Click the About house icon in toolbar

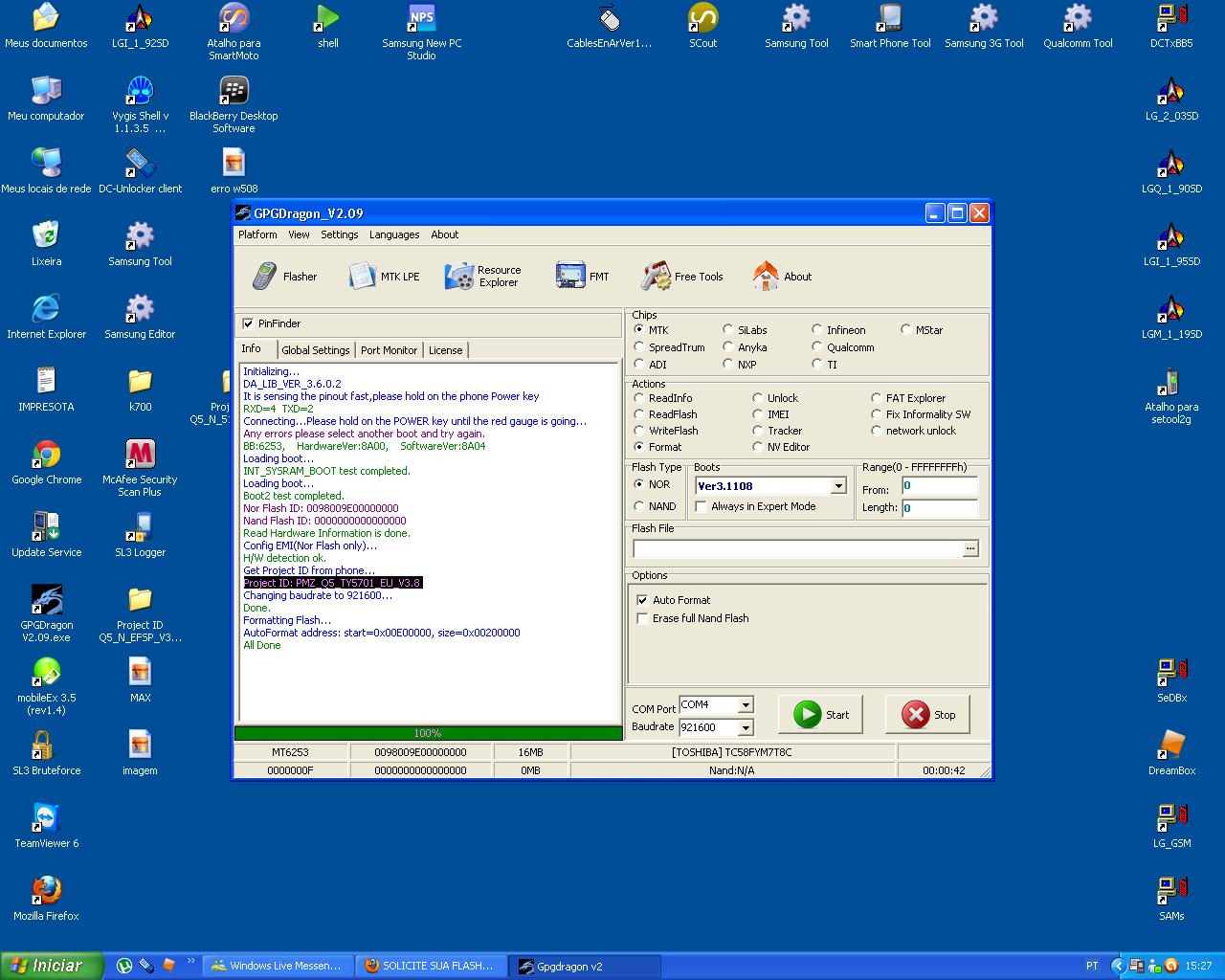coord(766,277)
